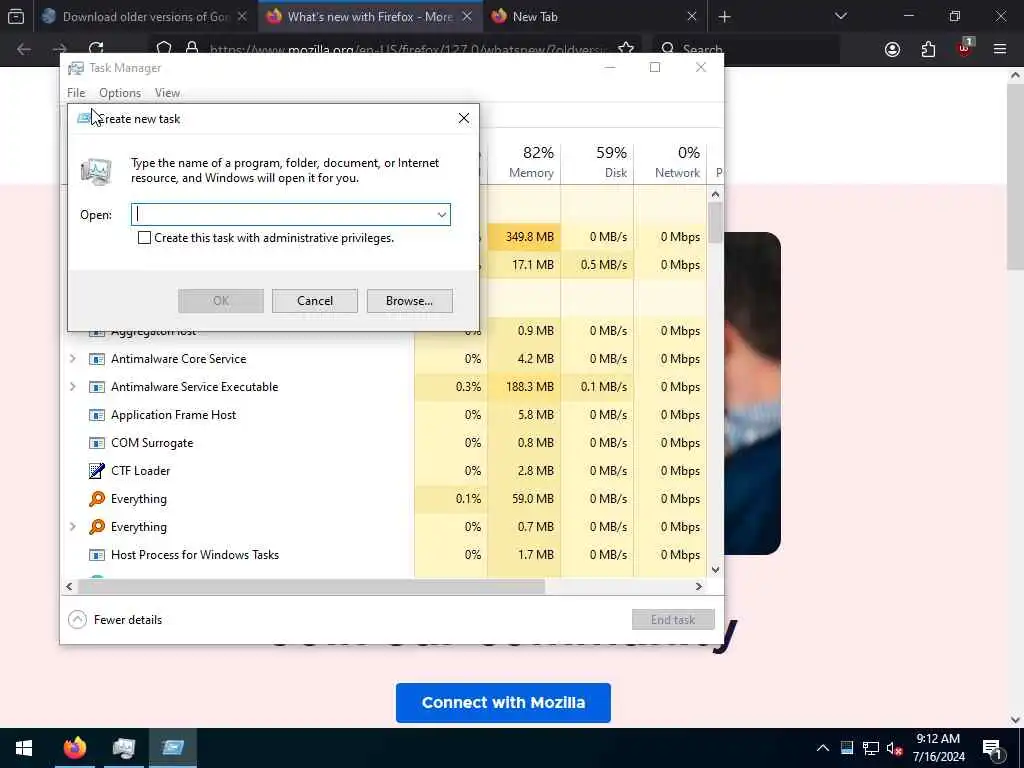The width and height of the screenshot is (1024, 768).
Task: Sort processes by Disk column
Action: (x=598, y=162)
